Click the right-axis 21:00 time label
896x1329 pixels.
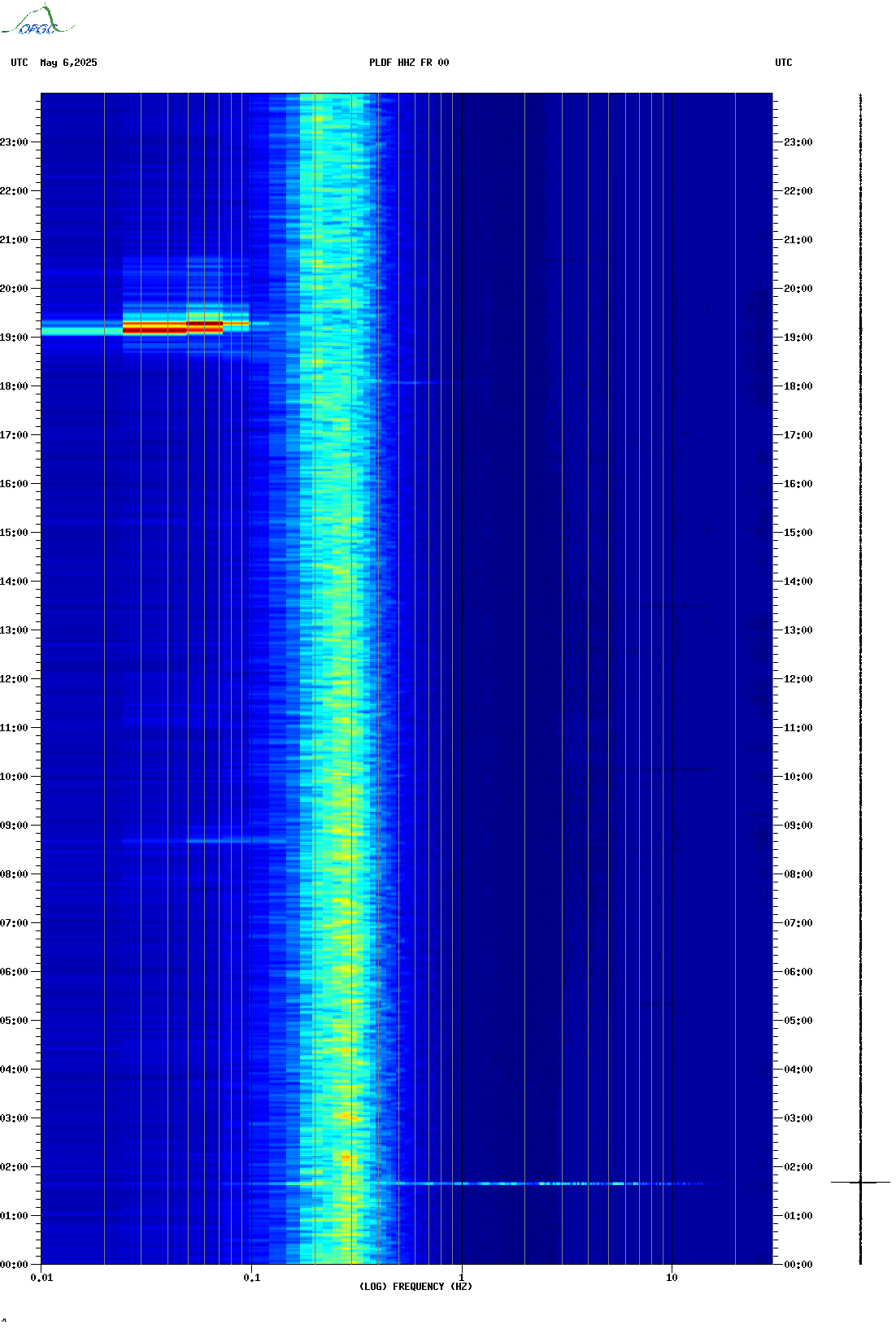pos(798,240)
